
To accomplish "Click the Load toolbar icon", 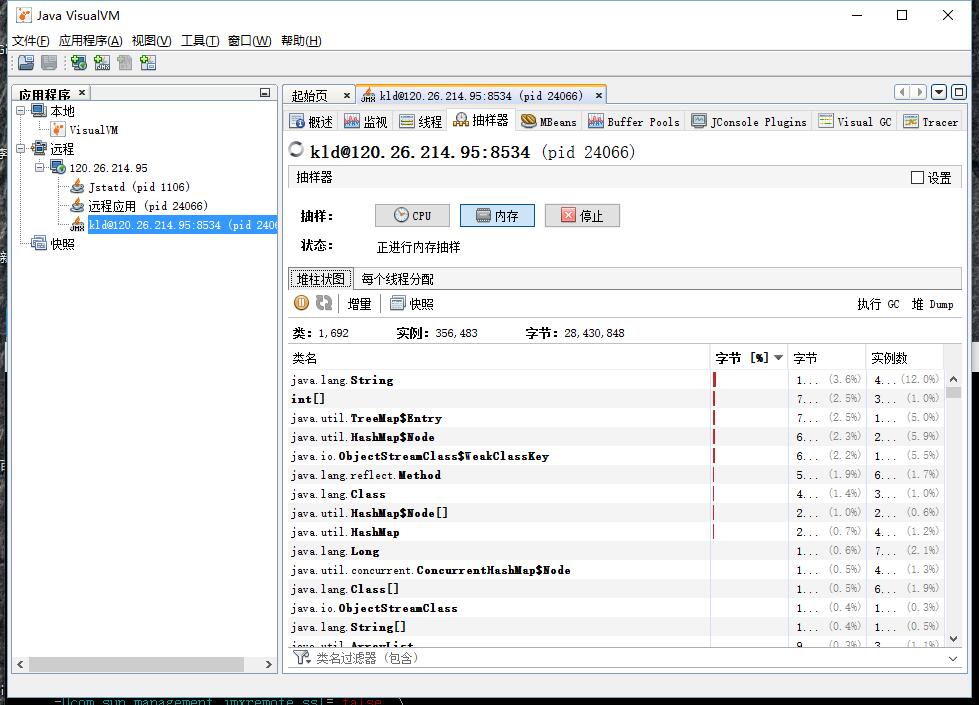I will (26, 62).
